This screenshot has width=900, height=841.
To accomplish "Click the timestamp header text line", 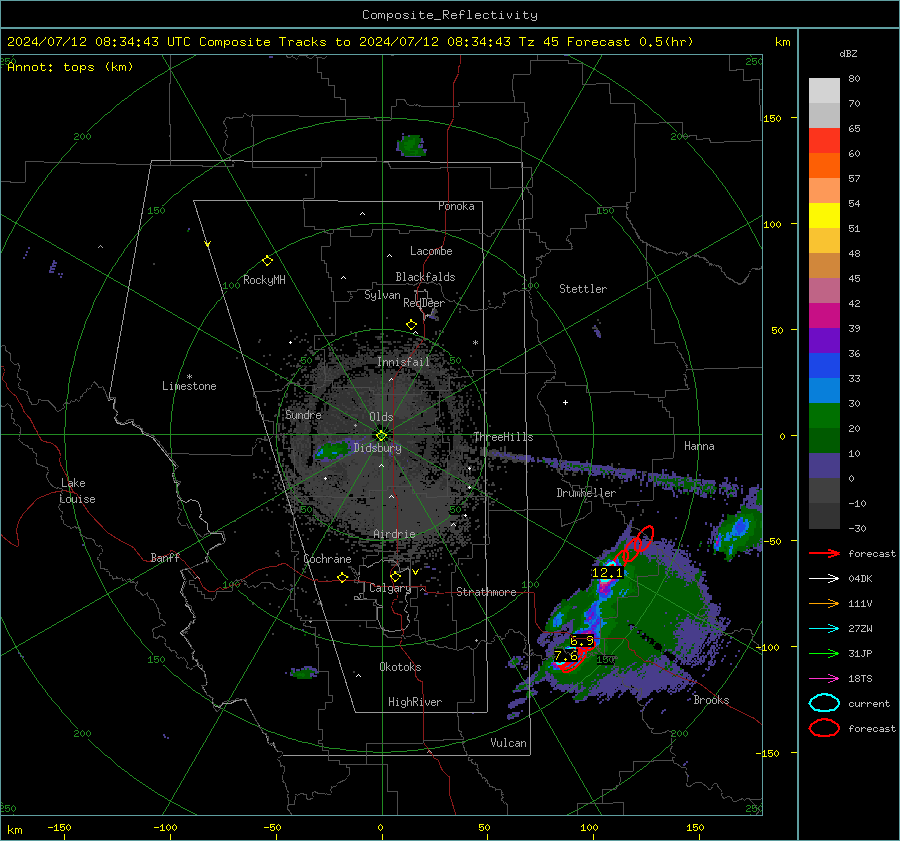I will click(x=350, y=42).
